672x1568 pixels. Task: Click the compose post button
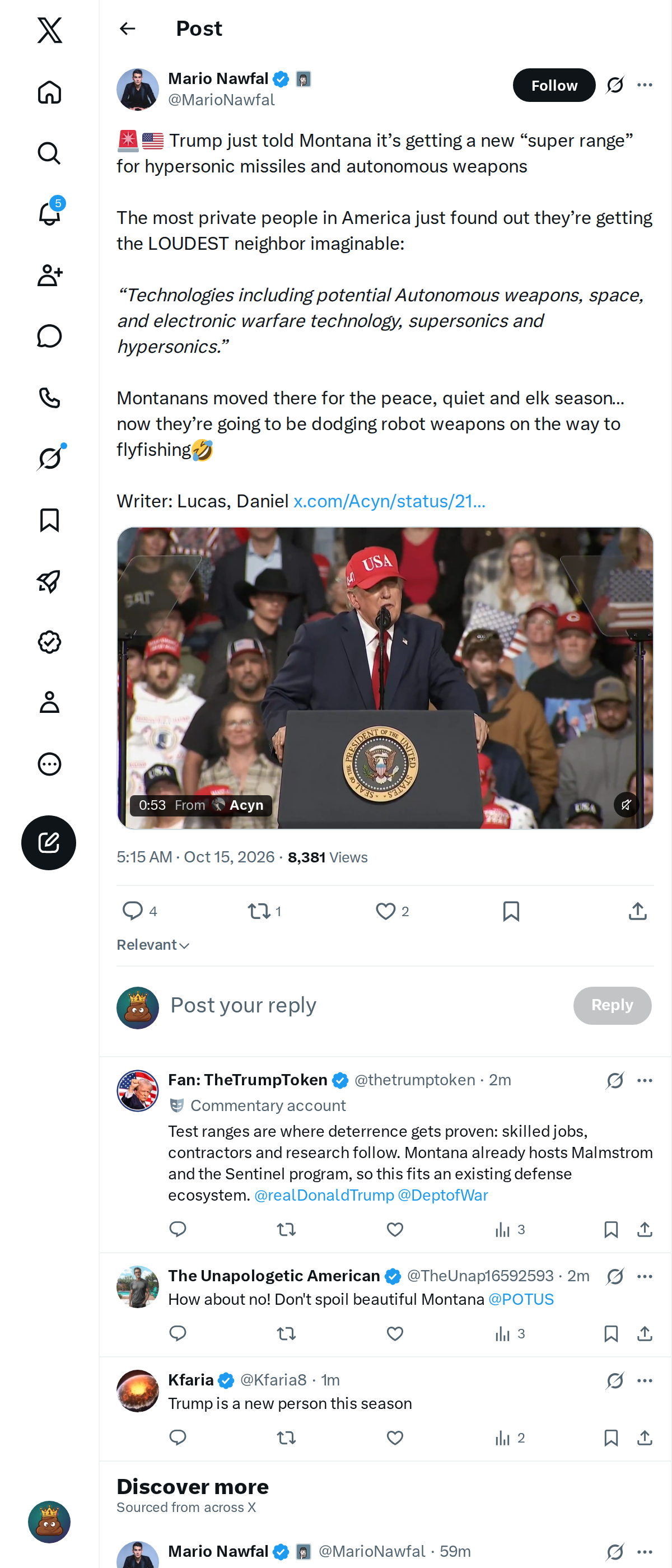point(49,842)
